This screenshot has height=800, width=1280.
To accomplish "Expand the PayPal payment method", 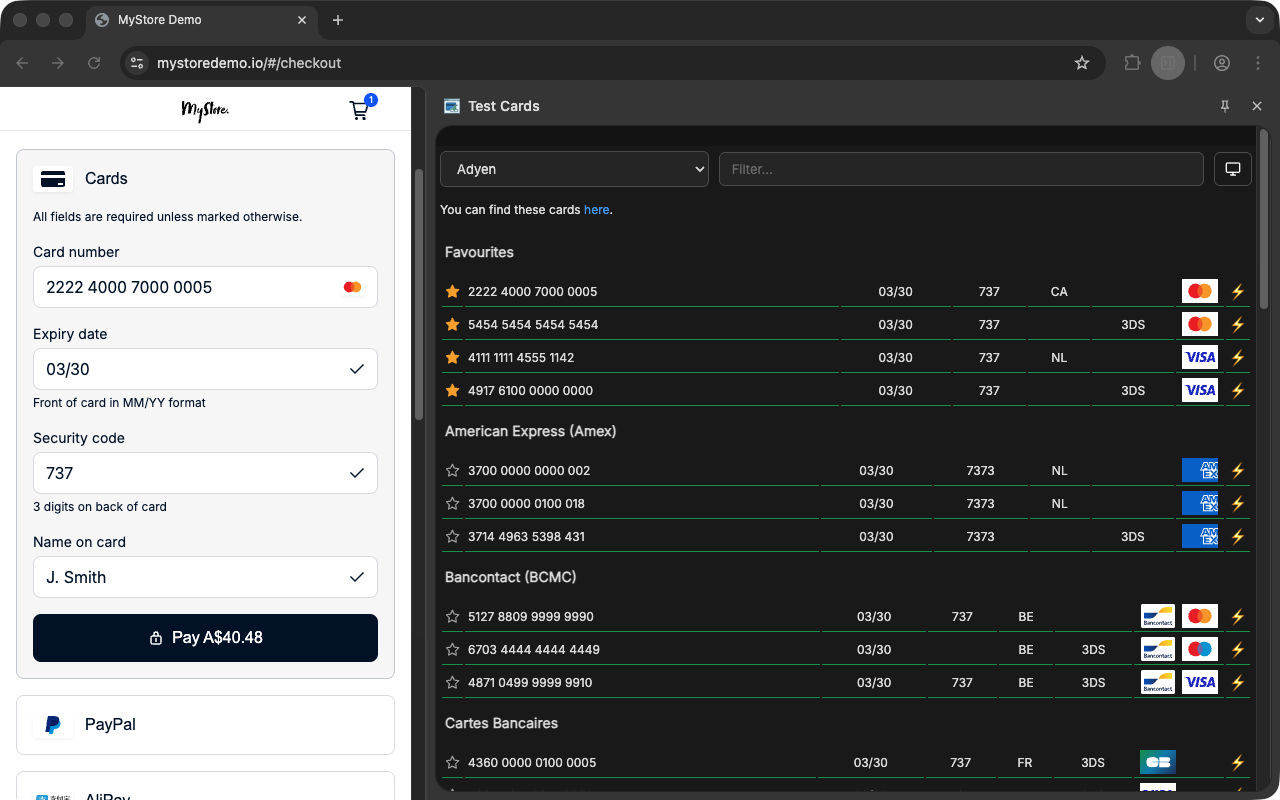I will (205, 724).
